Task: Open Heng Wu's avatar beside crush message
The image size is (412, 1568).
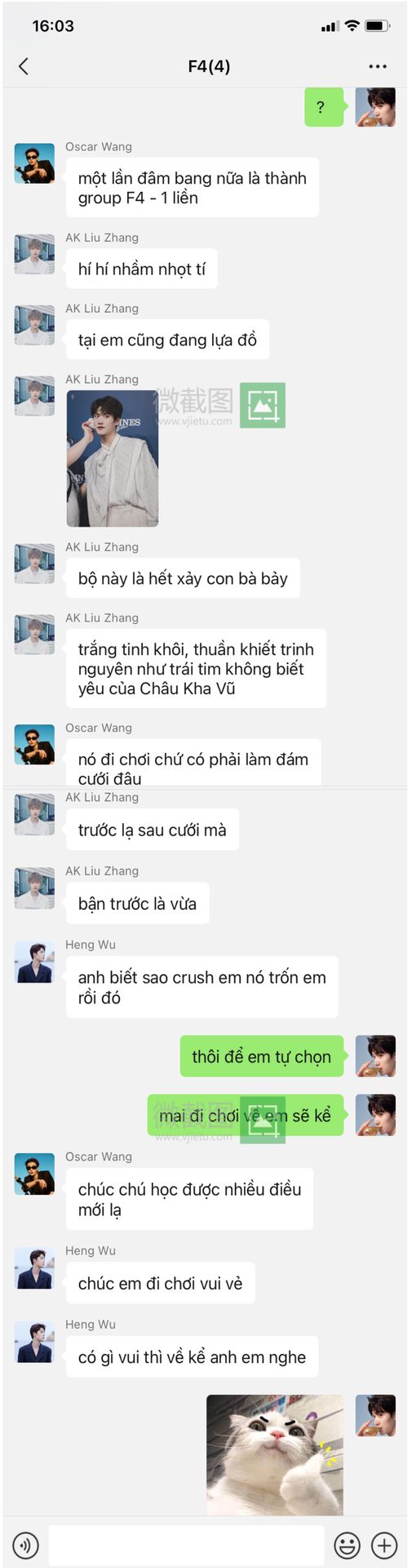Action: click(34, 961)
